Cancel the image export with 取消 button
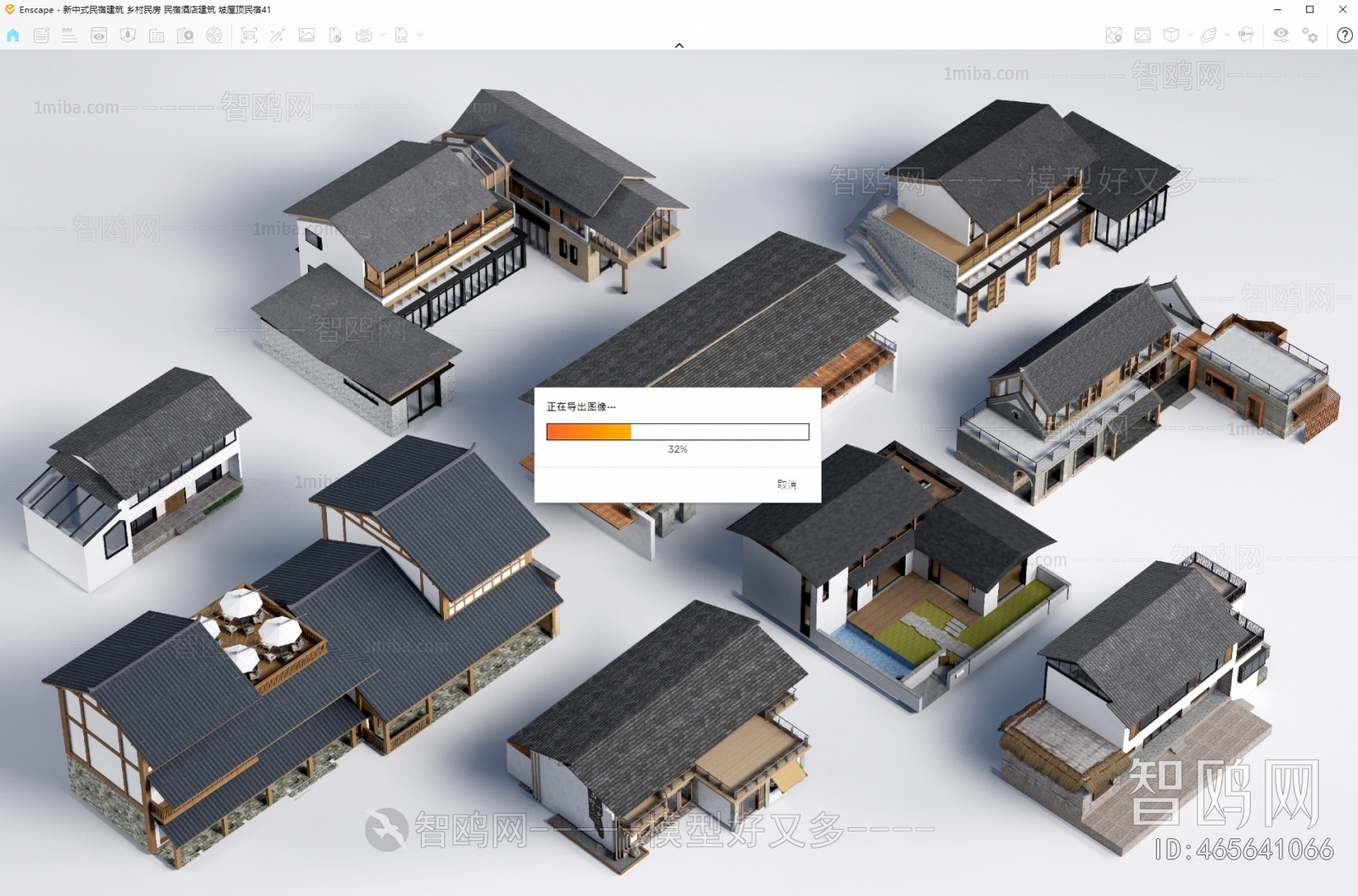Viewport: 1358px width, 896px height. 785,484
